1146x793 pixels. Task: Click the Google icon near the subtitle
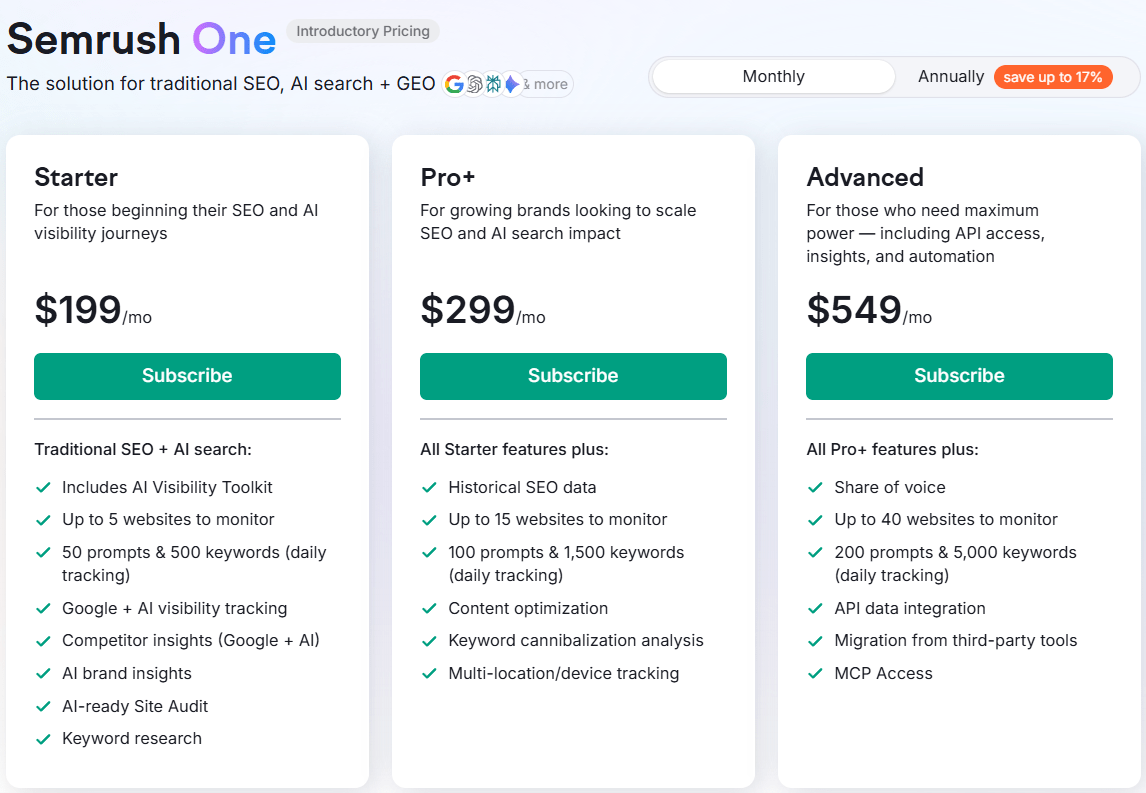click(454, 84)
